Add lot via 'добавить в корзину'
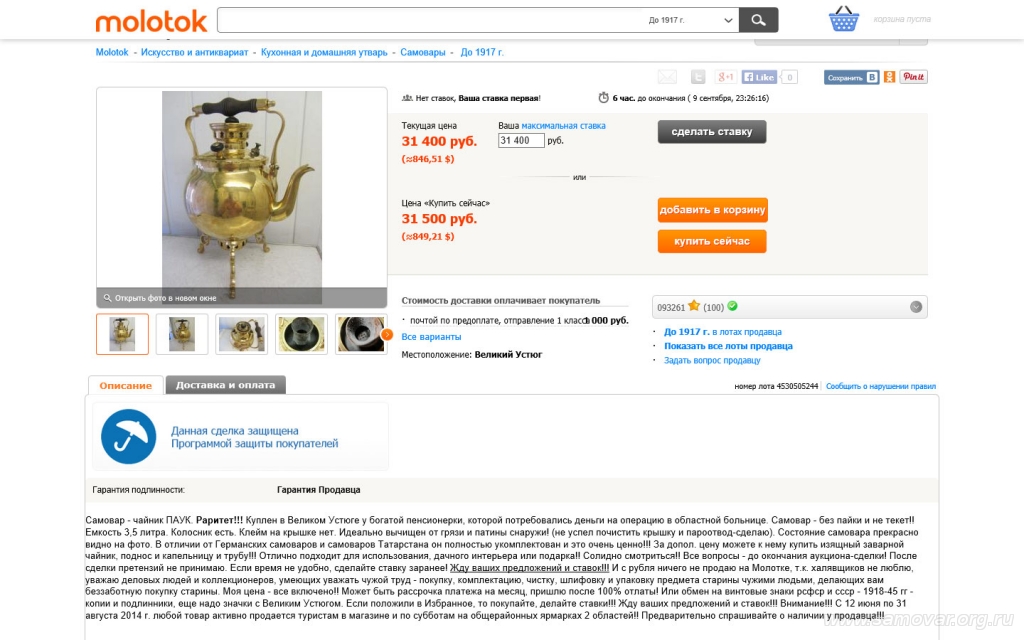Viewport: 1024px width, 640px height. tap(712, 210)
